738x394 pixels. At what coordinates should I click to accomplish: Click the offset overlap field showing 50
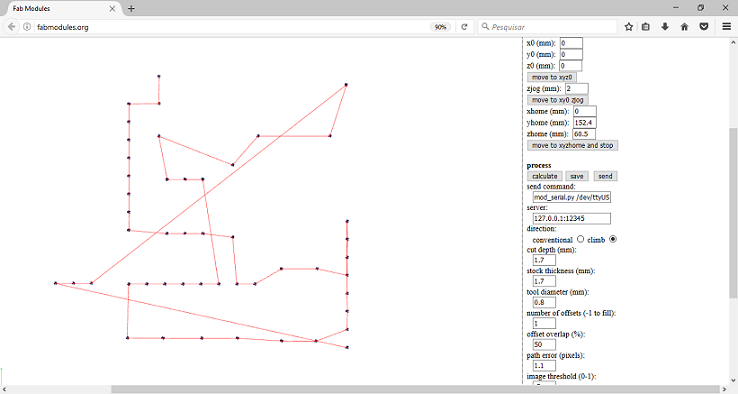pyautogui.click(x=544, y=345)
